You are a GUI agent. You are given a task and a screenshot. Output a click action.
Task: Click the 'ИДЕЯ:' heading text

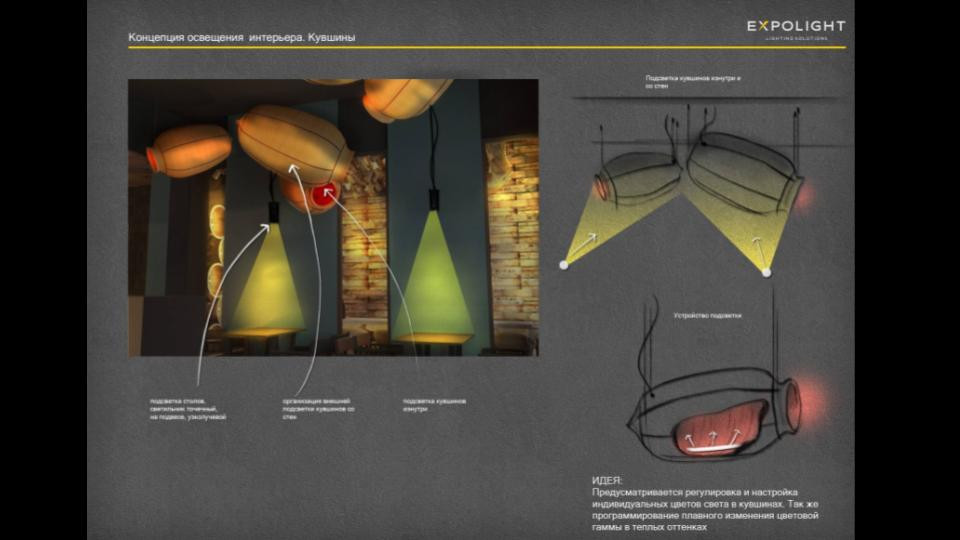point(606,481)
